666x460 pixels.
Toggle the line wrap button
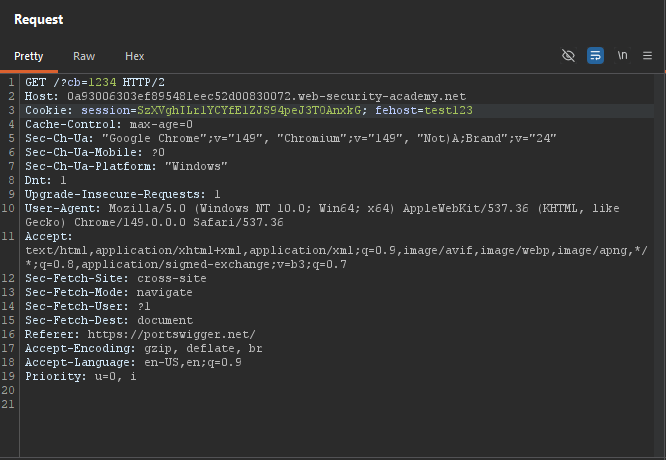[595, 56]
